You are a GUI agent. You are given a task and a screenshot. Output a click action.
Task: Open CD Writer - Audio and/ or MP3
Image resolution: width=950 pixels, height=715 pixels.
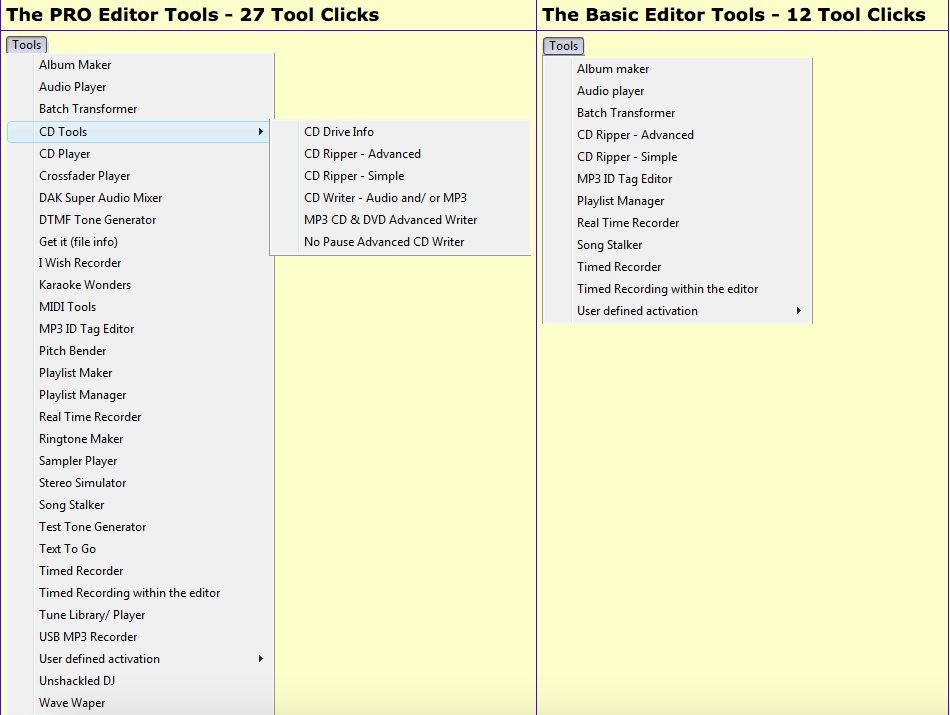click(385, 198)
